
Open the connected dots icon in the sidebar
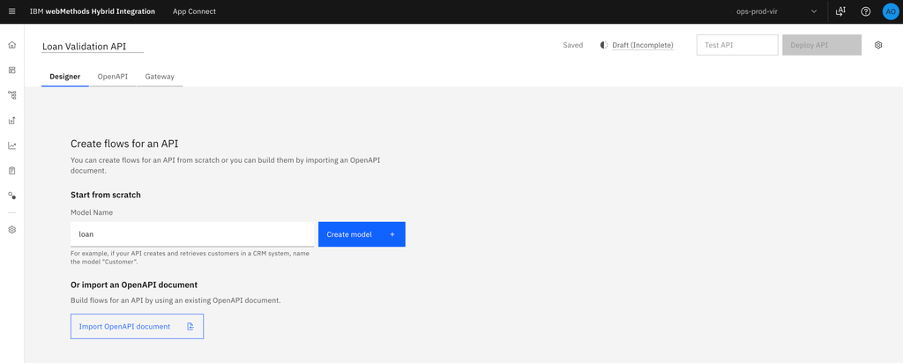[12, 196]
